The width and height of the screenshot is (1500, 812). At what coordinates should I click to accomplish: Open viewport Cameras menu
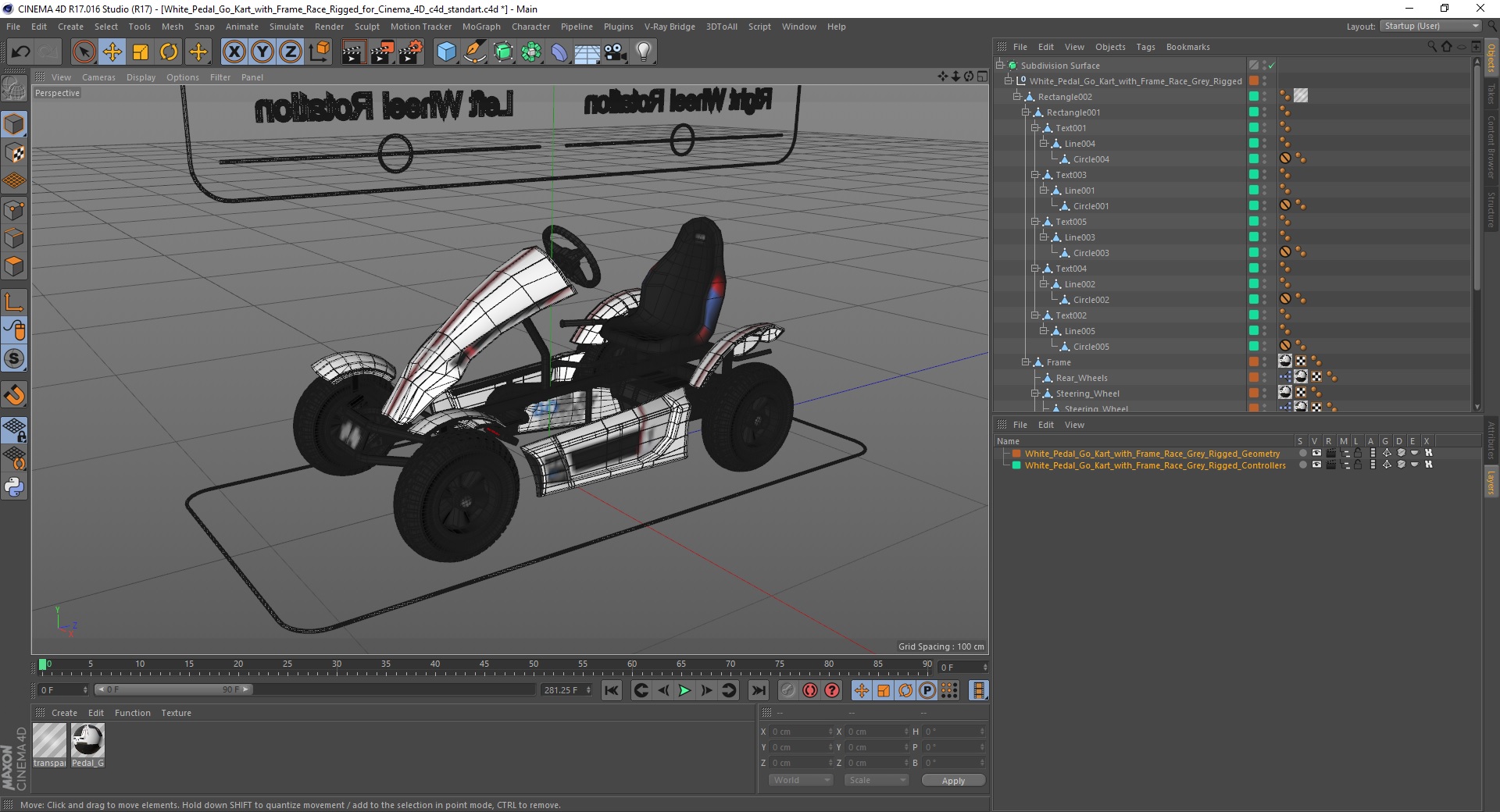98,77
